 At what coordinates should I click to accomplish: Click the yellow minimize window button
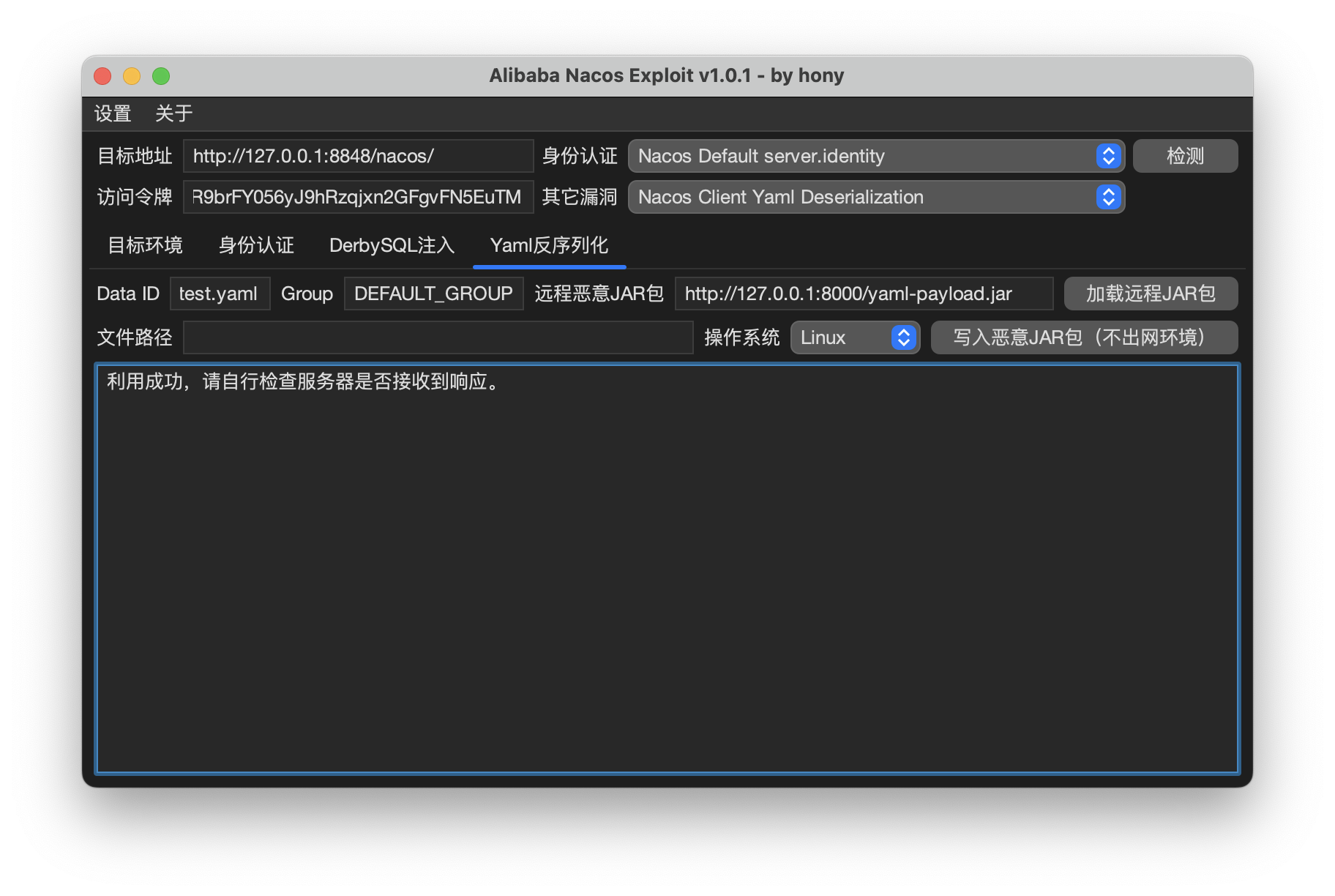click(x=132, y=76)
